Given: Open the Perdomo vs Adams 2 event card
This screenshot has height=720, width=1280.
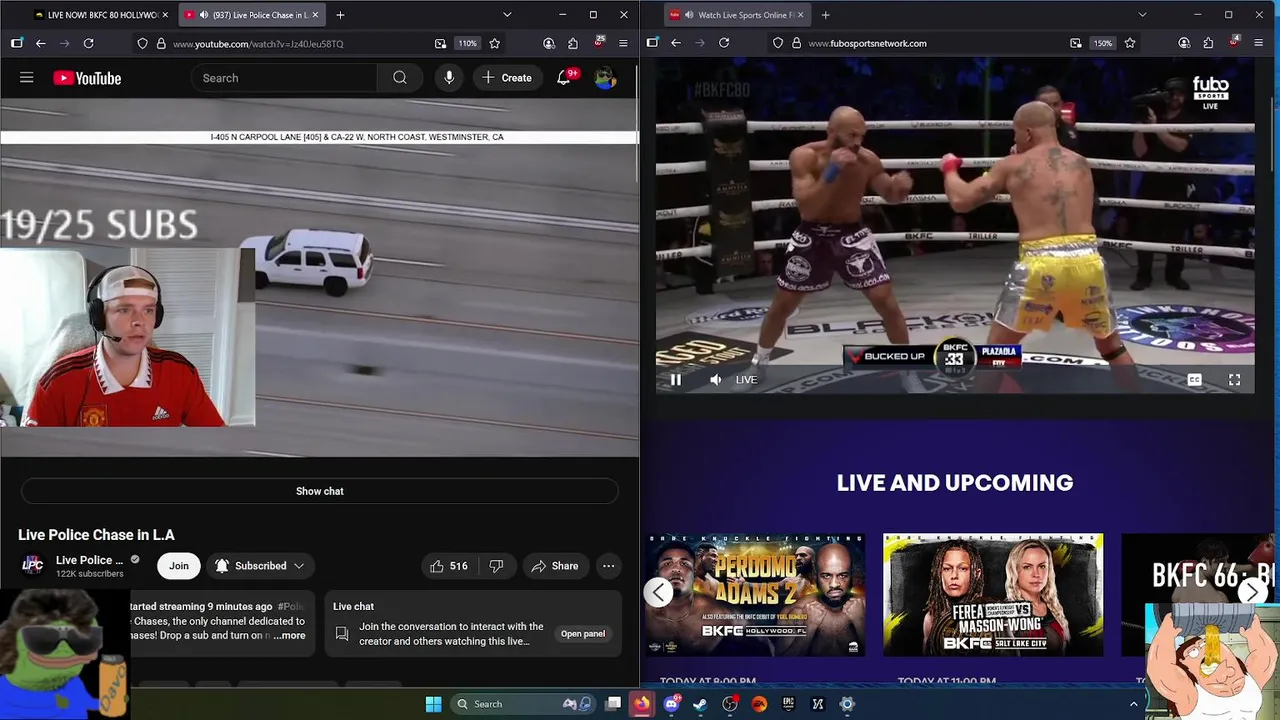Looking at the screenshot, I should pyautogui.click(x=754, y=594).
